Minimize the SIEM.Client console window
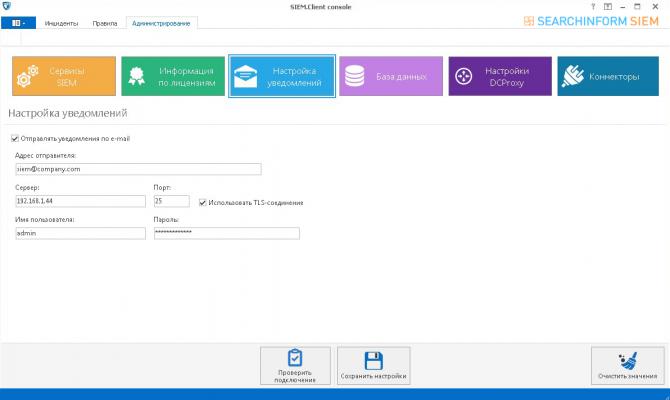 pyautogui.click(x=623, y=7)
